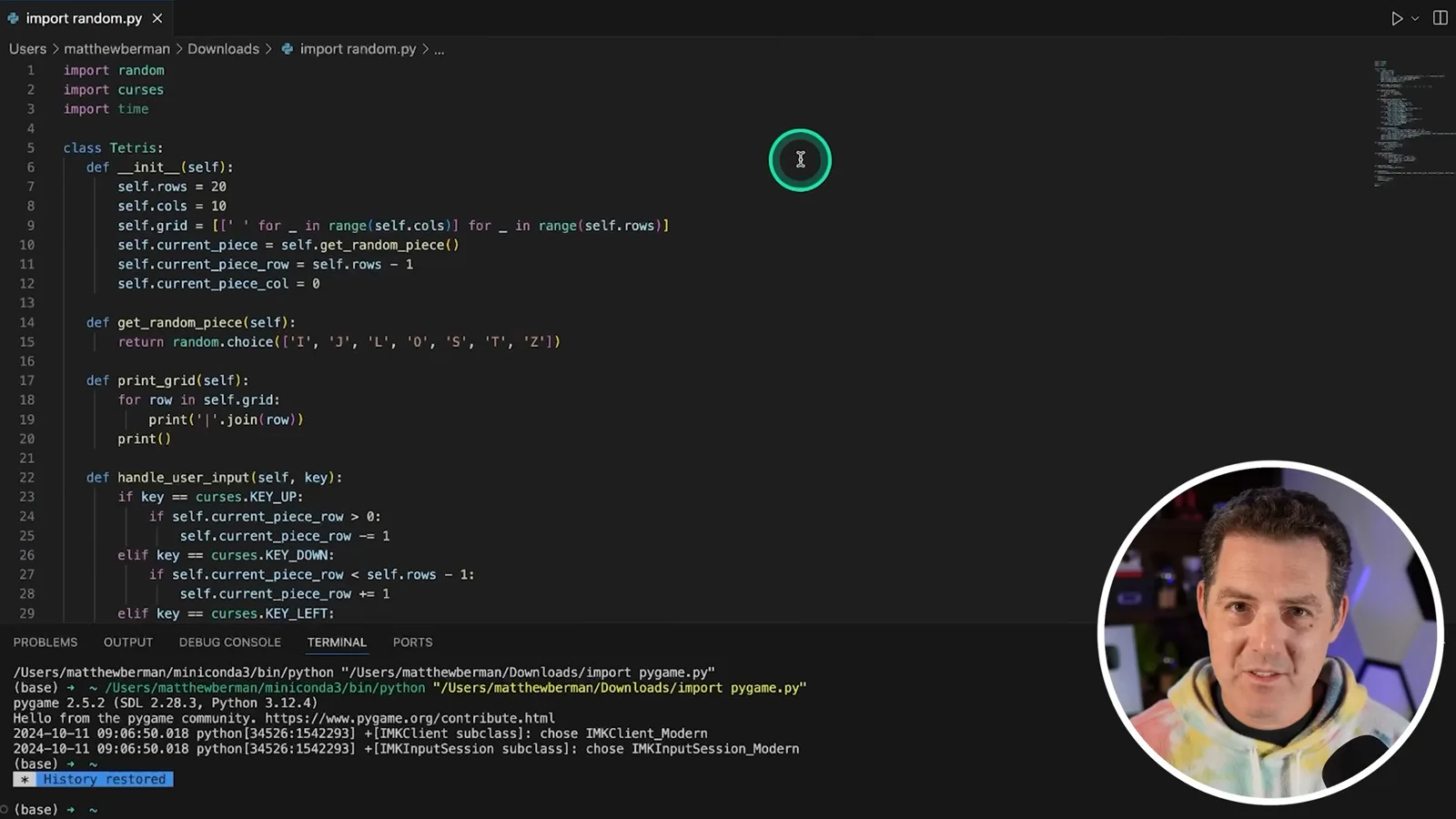Viewport: 1456px width, 819px height.
Task: Switch to the PROBLEMS panel tab
Action: (x=45, y=642)
